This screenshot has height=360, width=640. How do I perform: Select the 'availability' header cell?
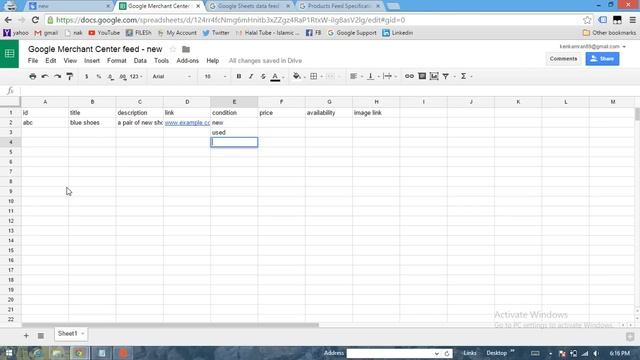click(x=329, y=113)
